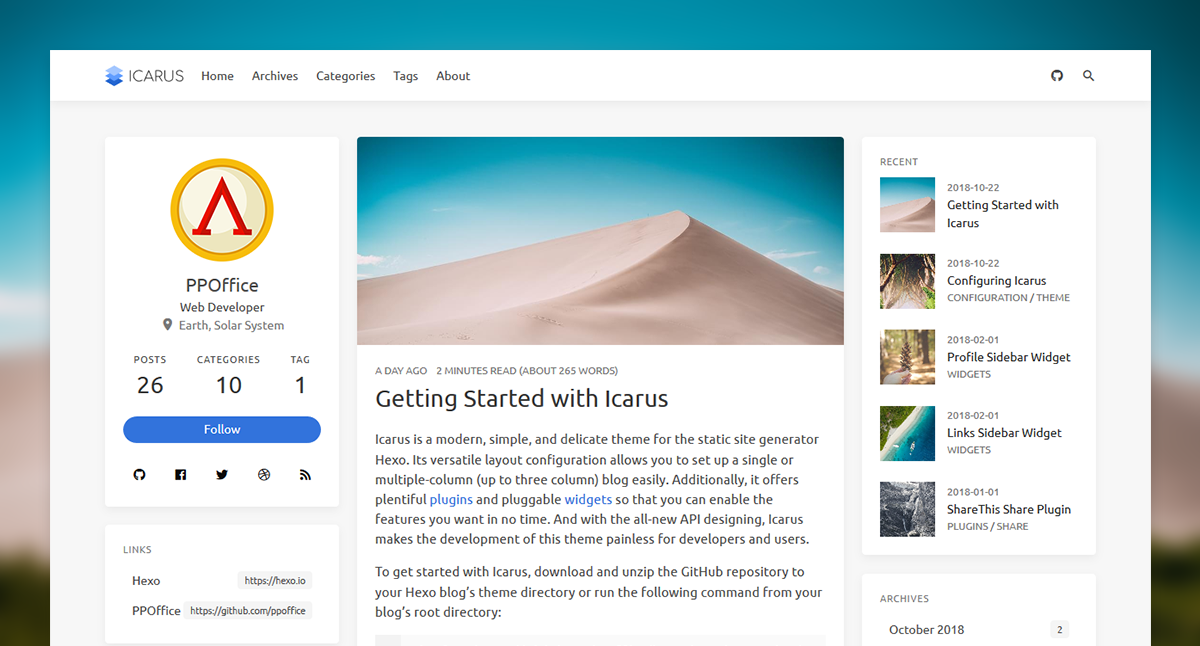
Task: Open PLUGINS / SHARE category link
Action: coord(987,526)
